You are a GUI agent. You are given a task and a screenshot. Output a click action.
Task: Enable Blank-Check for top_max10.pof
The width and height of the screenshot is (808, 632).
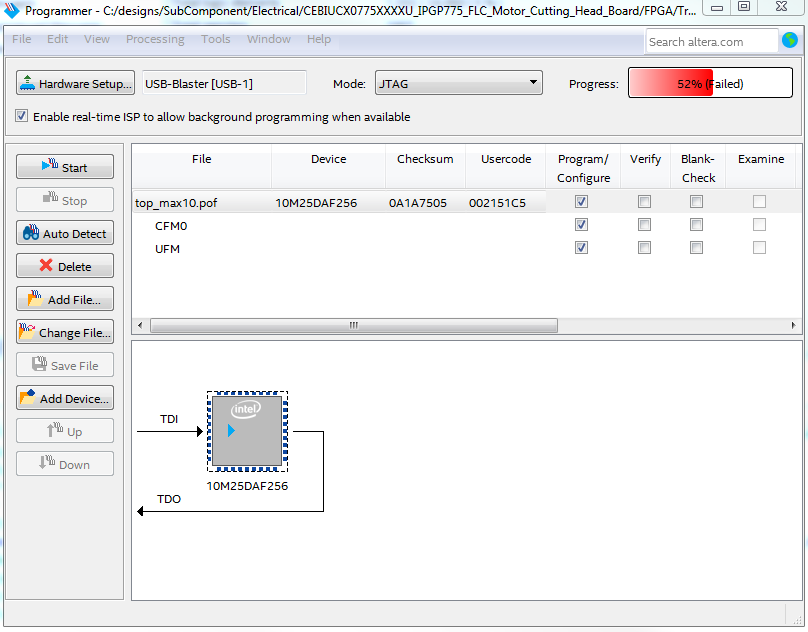[696, 202]
